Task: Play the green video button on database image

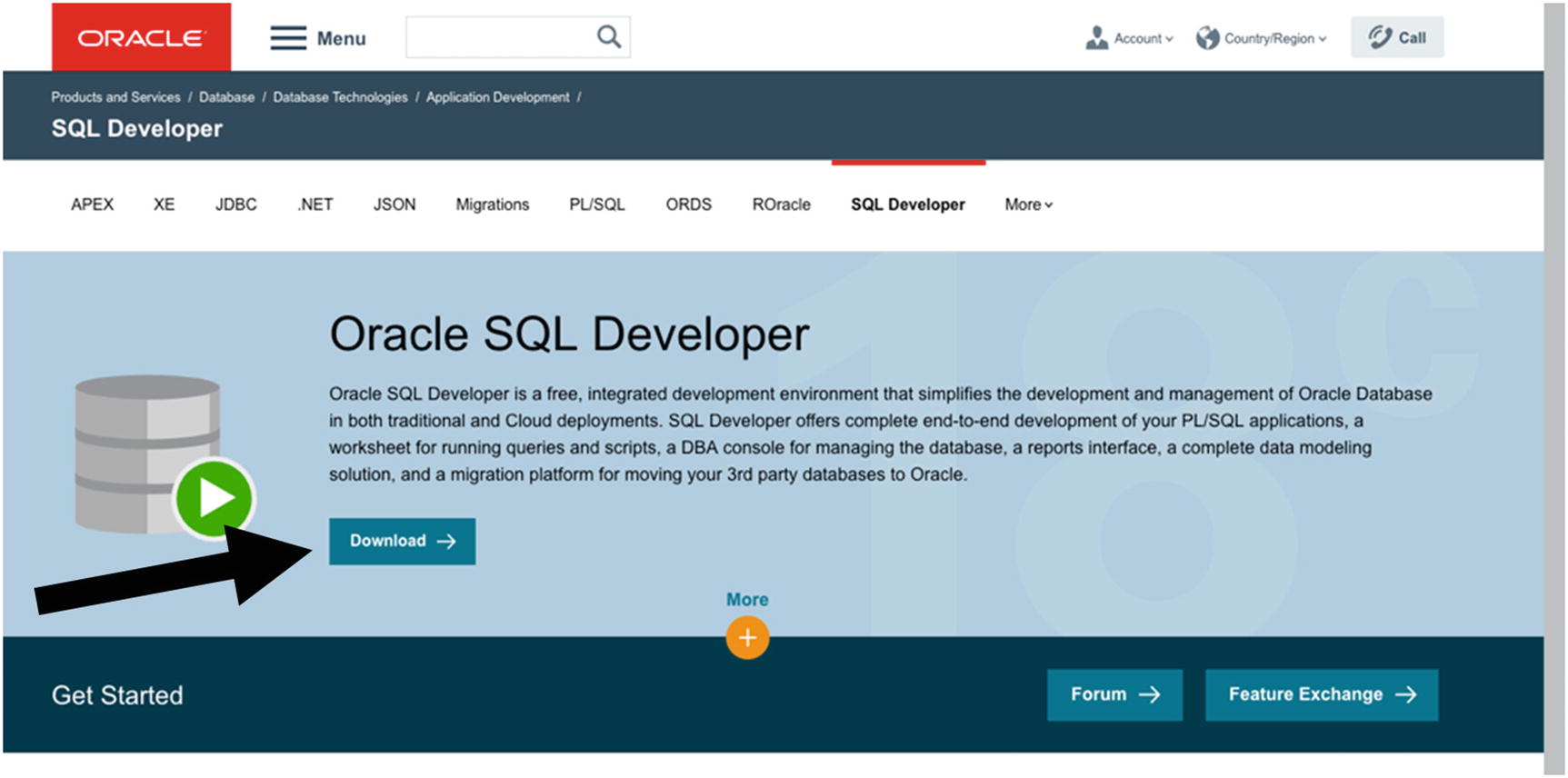Action: 215,498
